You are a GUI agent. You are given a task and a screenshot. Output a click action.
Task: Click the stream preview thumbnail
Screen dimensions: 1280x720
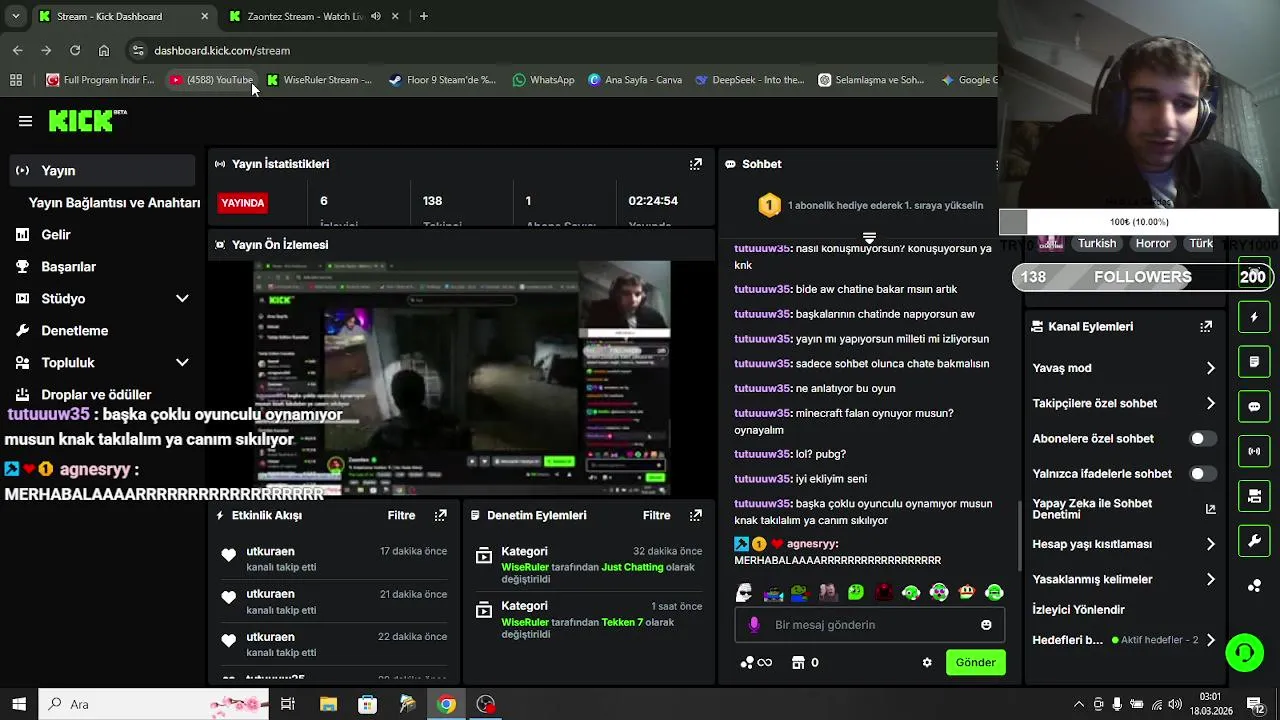tap(462, 378)
